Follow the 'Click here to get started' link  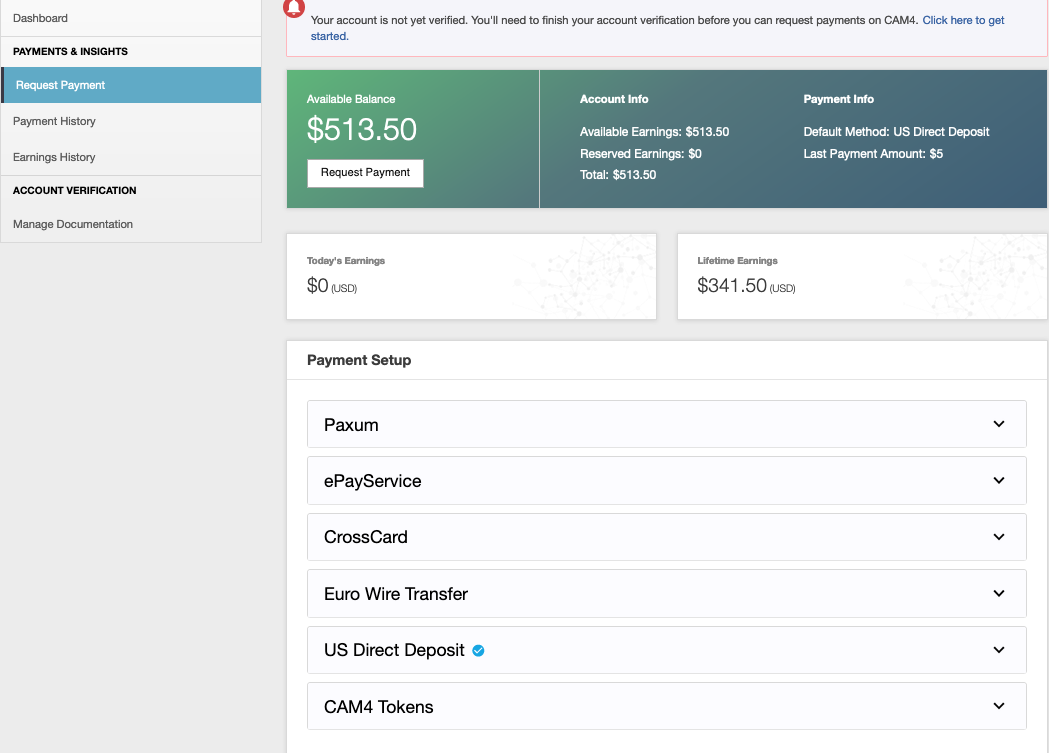tap(963, 20)
